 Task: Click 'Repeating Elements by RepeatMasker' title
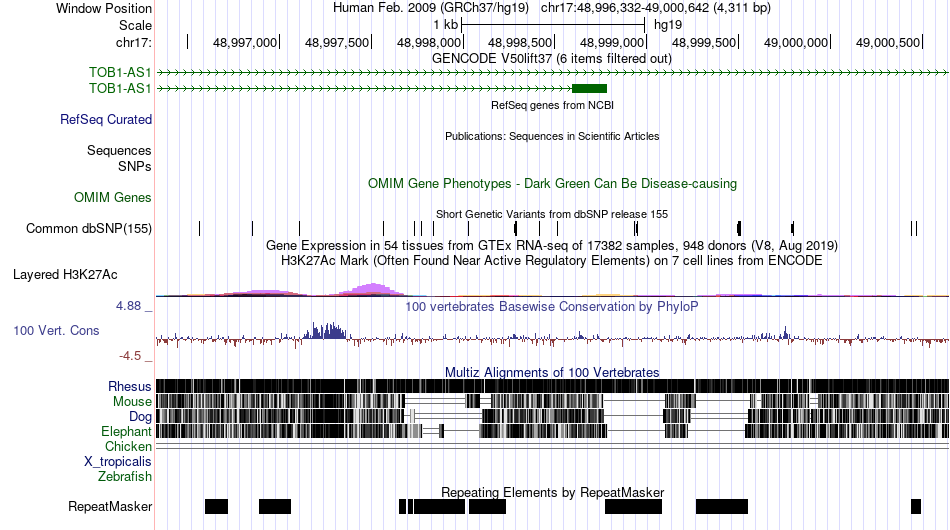tap(552, 492)
